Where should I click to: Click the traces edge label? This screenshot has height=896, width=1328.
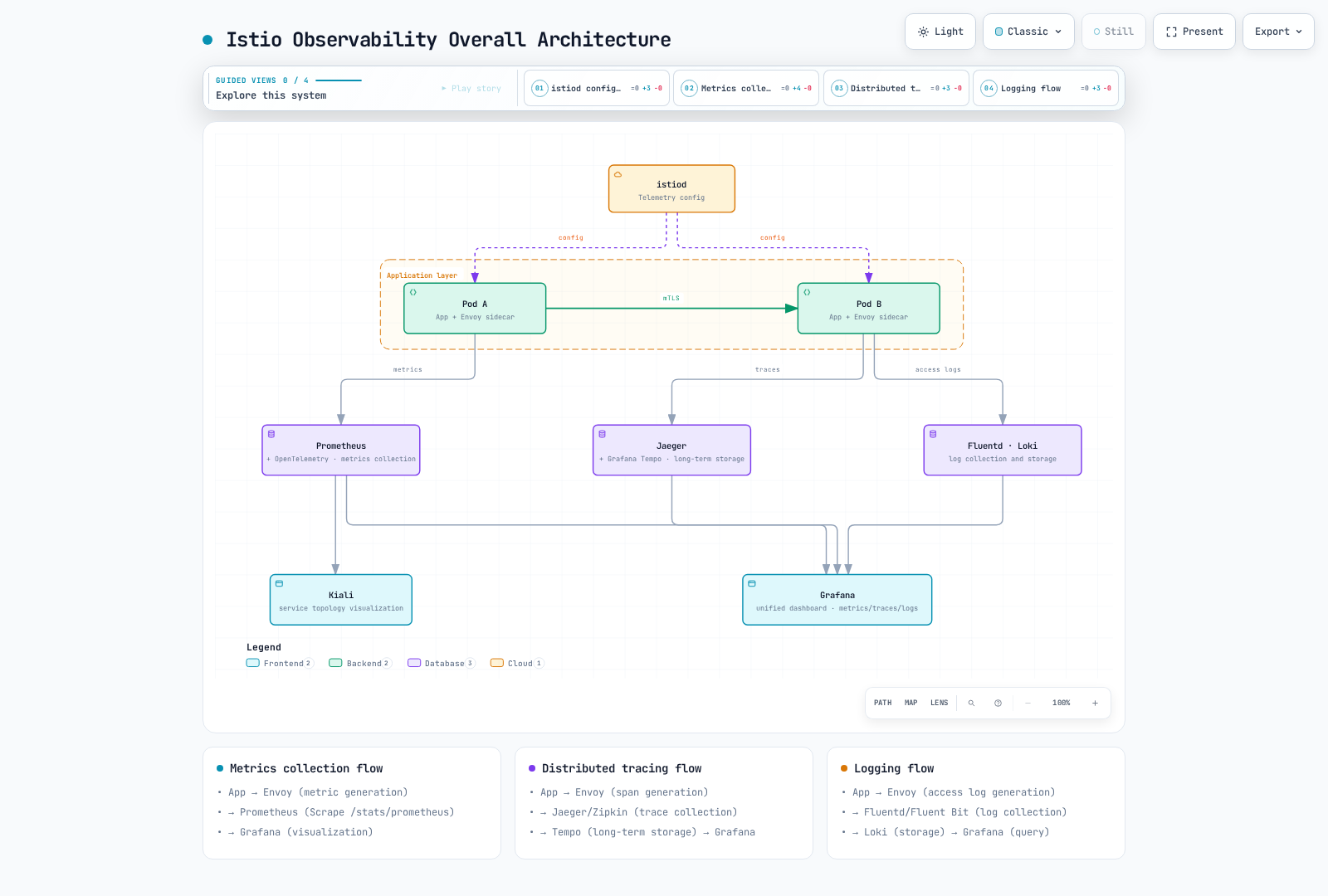pyautogui.click(x=768, y=369)
